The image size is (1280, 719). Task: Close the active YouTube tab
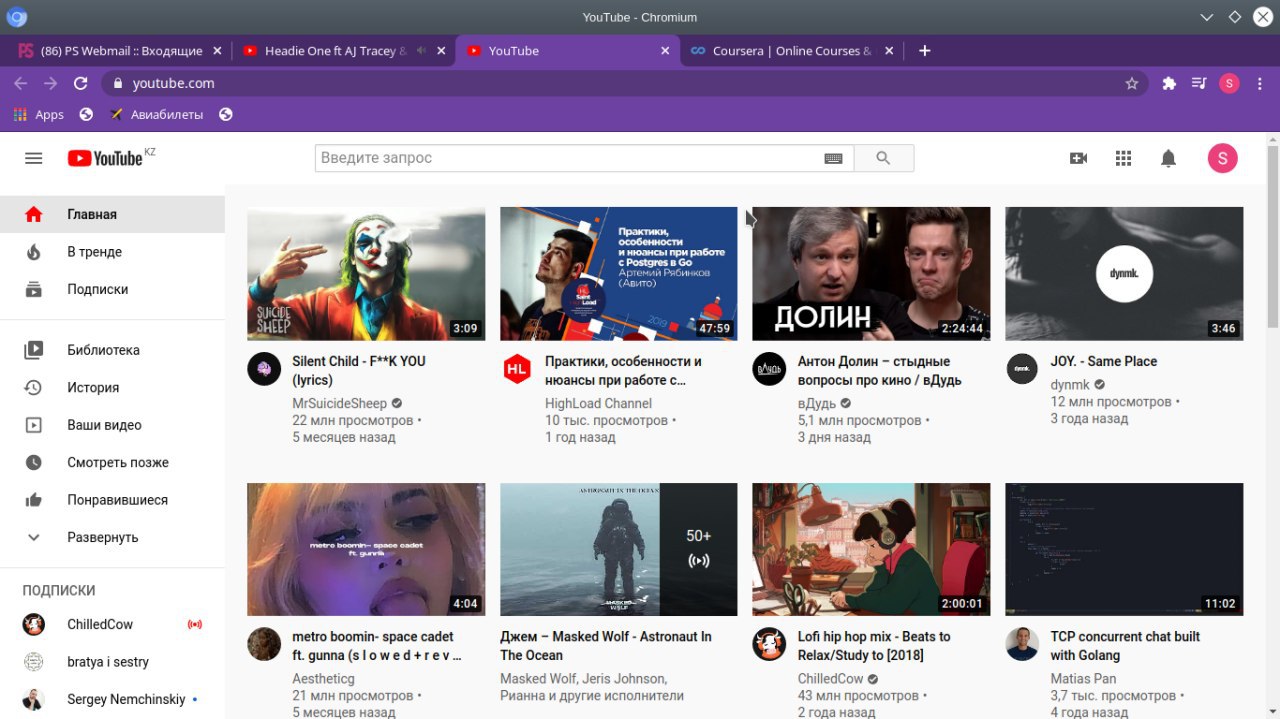pos(665,51)
